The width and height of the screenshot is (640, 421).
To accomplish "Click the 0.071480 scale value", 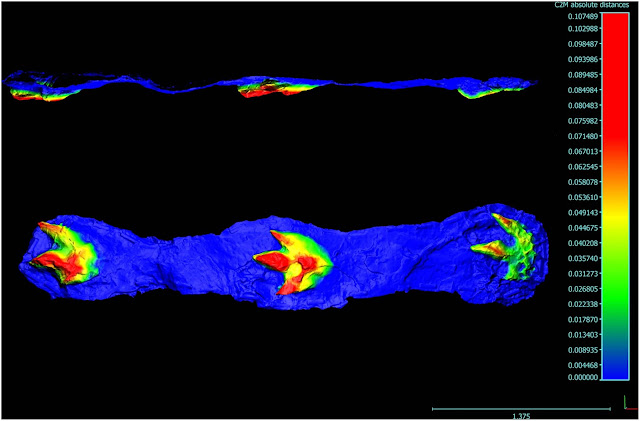I will [x=583, y=136].
